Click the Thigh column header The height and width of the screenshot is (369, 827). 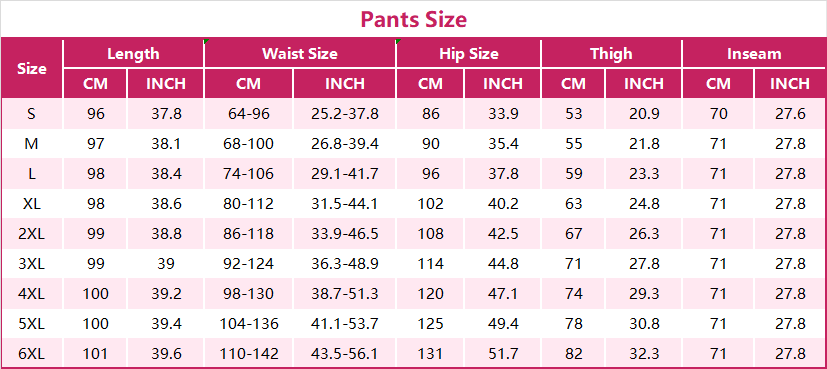tap(611, 53)
